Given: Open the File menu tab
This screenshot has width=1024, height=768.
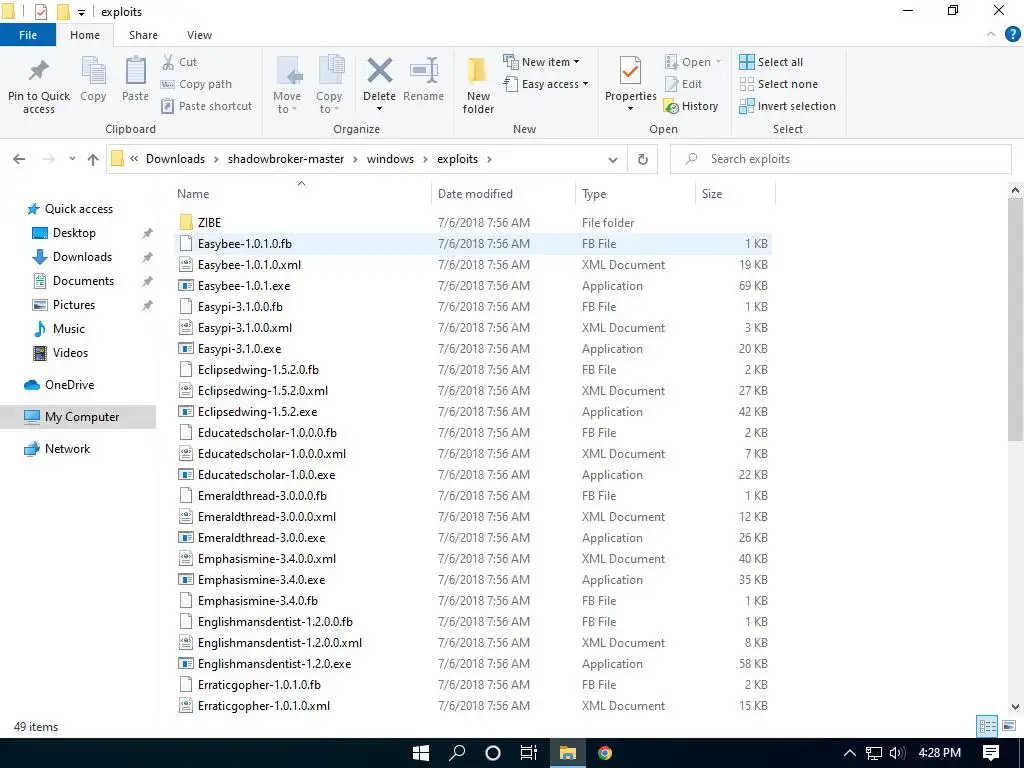Looking at the screenshot, I should tap(28, 35).
